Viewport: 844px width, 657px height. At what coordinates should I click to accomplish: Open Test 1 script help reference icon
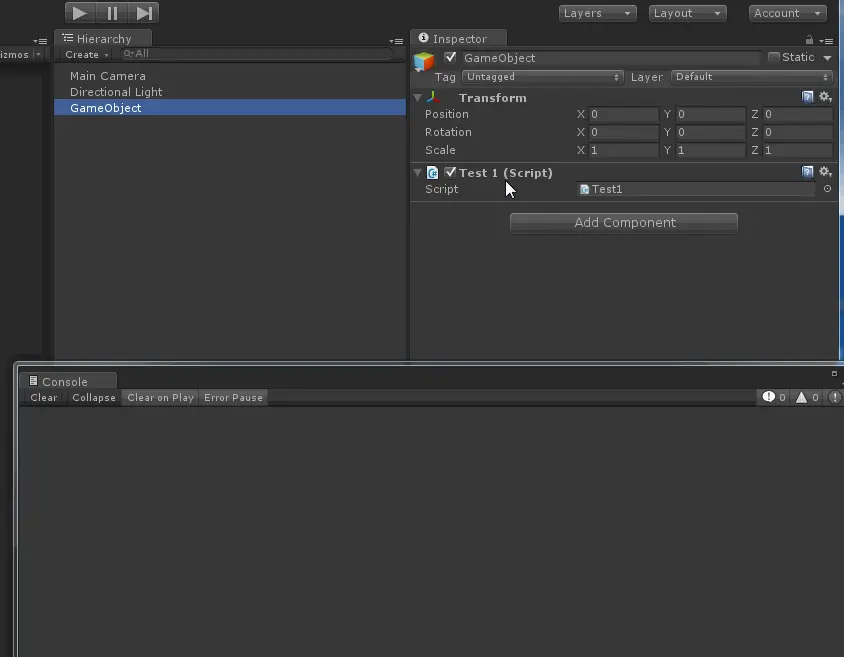point(807,172)
